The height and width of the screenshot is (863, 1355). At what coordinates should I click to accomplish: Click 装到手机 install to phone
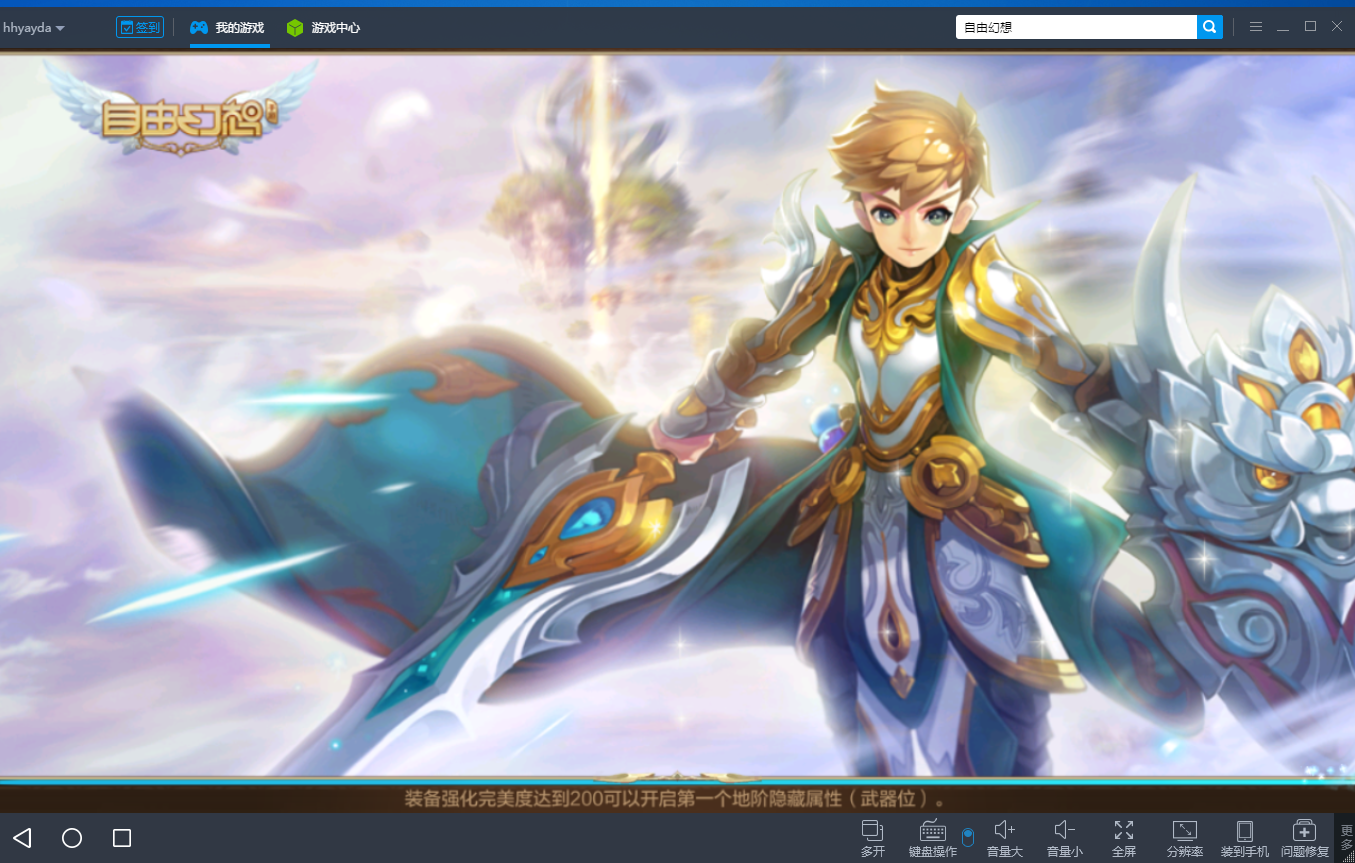(x=1245, y=838)
